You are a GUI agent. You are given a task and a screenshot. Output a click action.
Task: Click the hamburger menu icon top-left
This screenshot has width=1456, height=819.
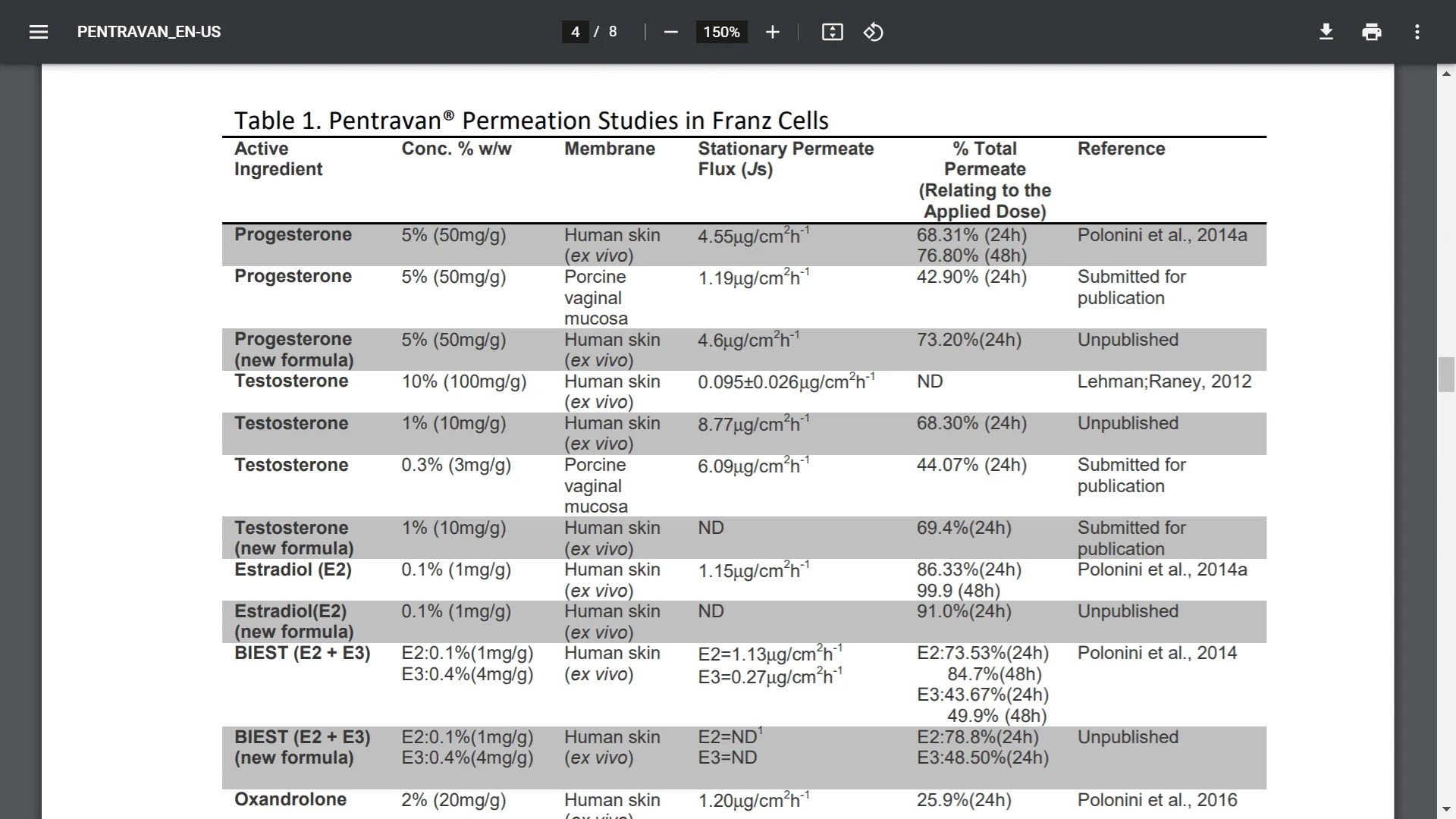(x=38, y=31)
